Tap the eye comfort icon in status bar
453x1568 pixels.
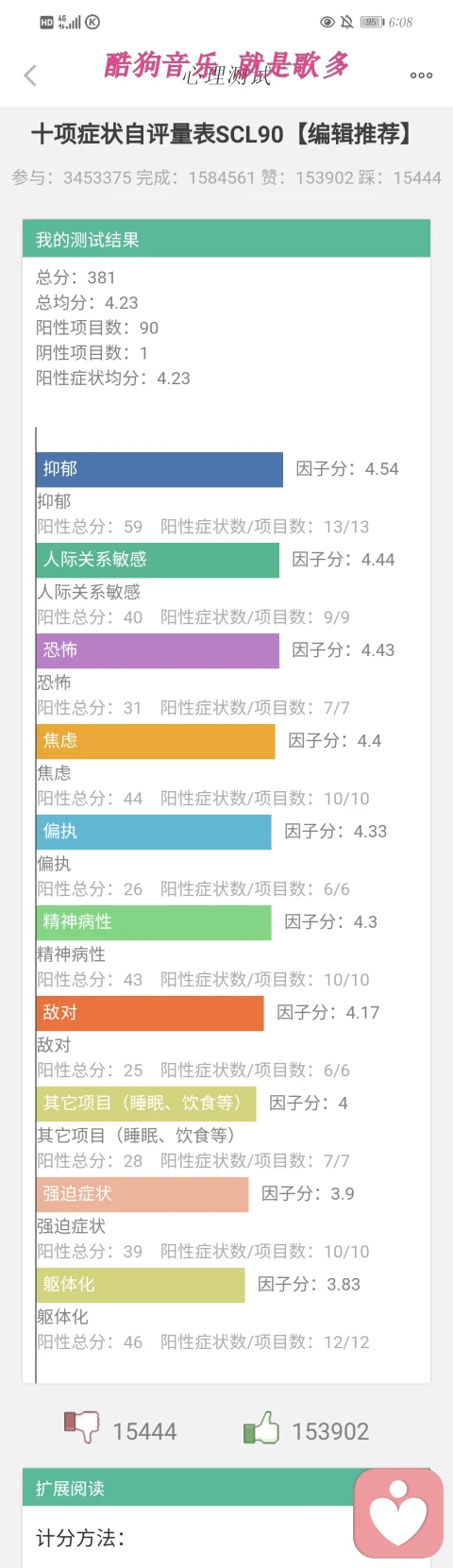327,22
